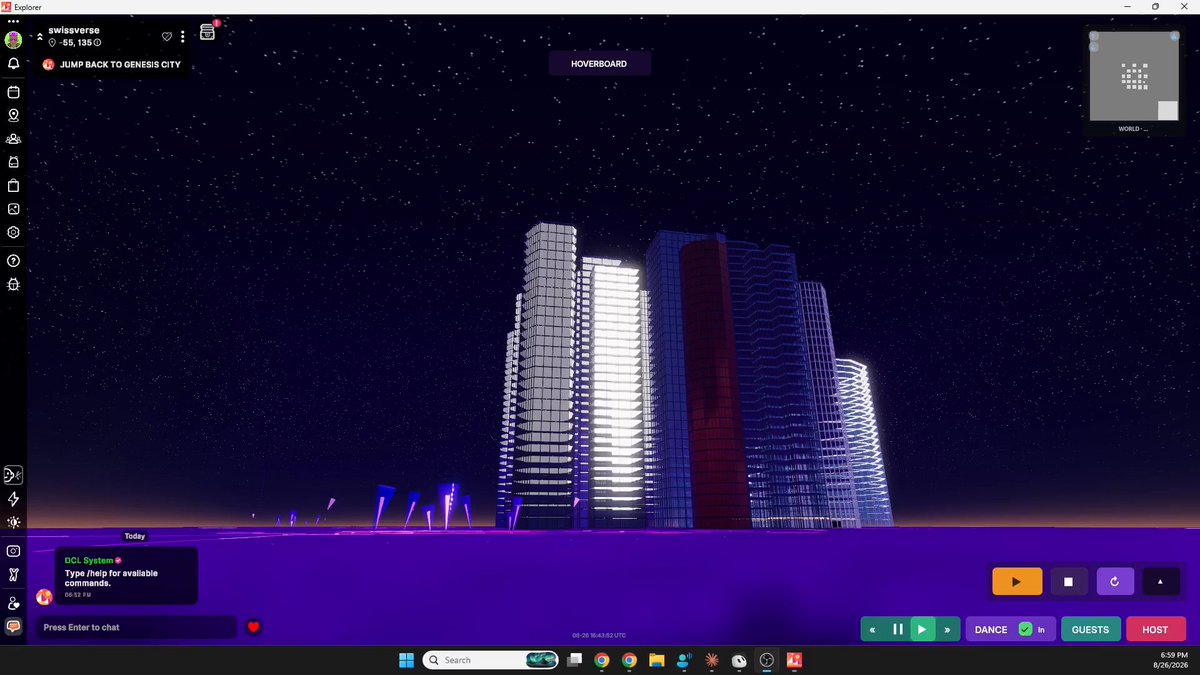The width and height of the screenshot is (1200, 675).
Task: Click the HOVERBOARD button
Action: click(x=599, y=63)
